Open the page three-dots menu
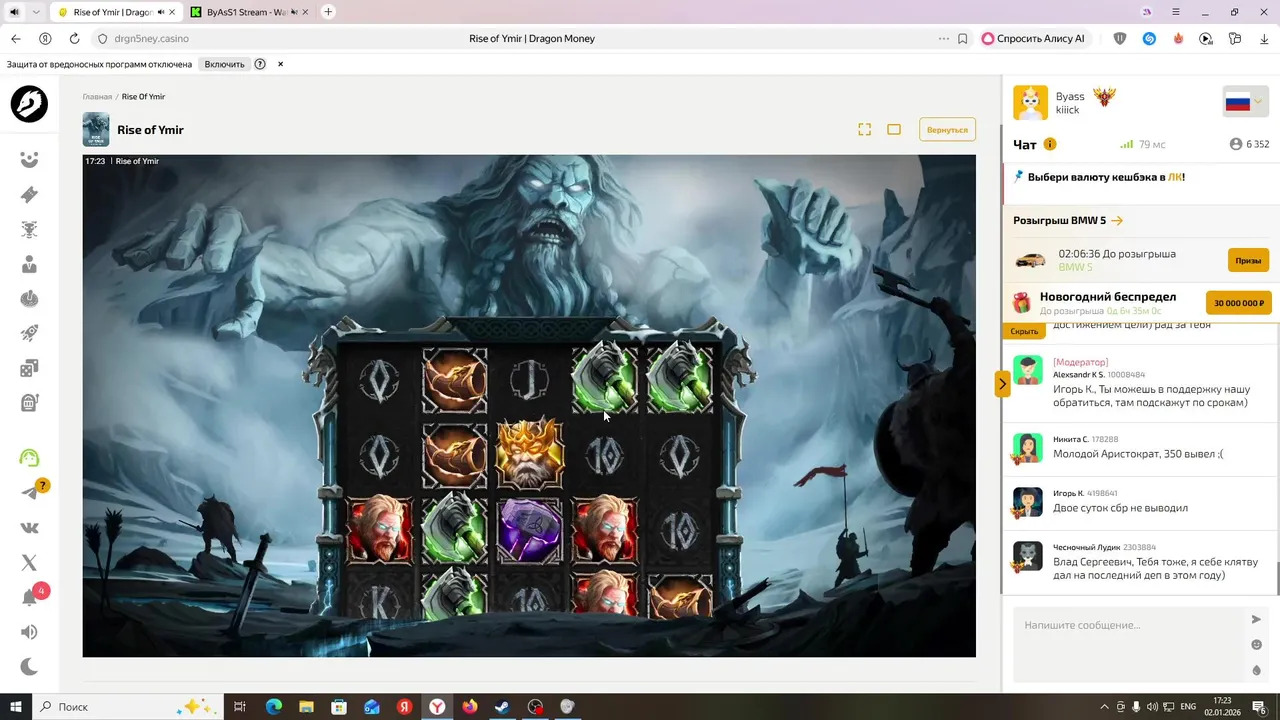 coord(943,39)
